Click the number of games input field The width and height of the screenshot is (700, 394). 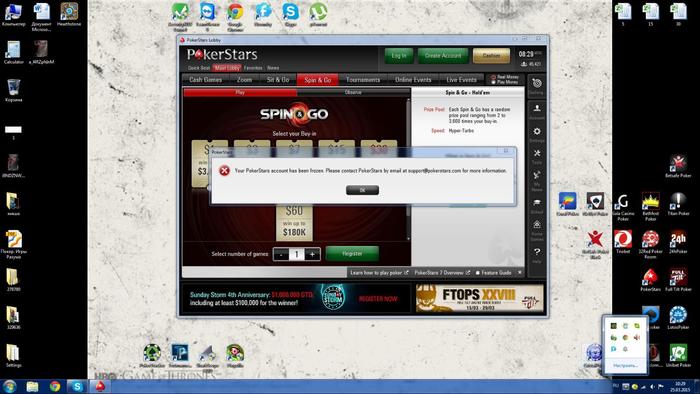point(296,254)
